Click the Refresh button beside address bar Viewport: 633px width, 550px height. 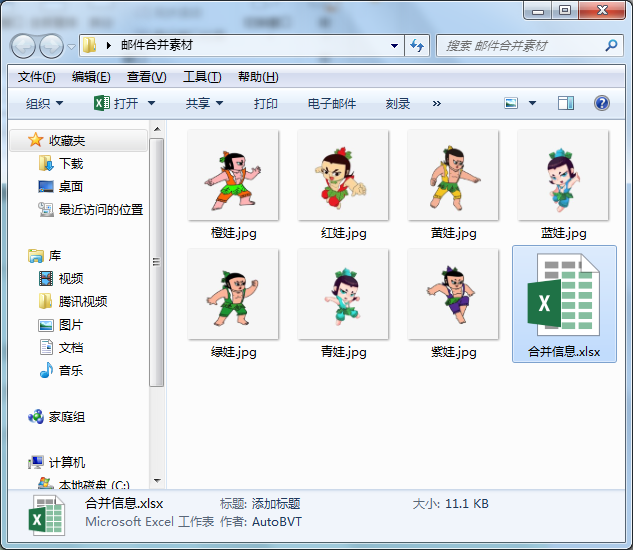(417, 45)
